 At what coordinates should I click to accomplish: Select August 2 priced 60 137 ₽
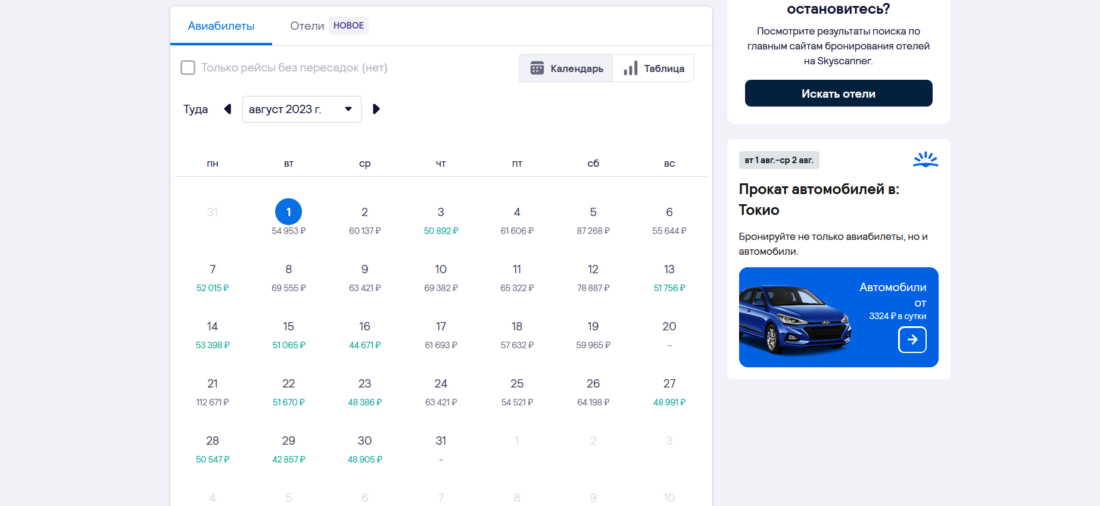click(x=365, y=219)
